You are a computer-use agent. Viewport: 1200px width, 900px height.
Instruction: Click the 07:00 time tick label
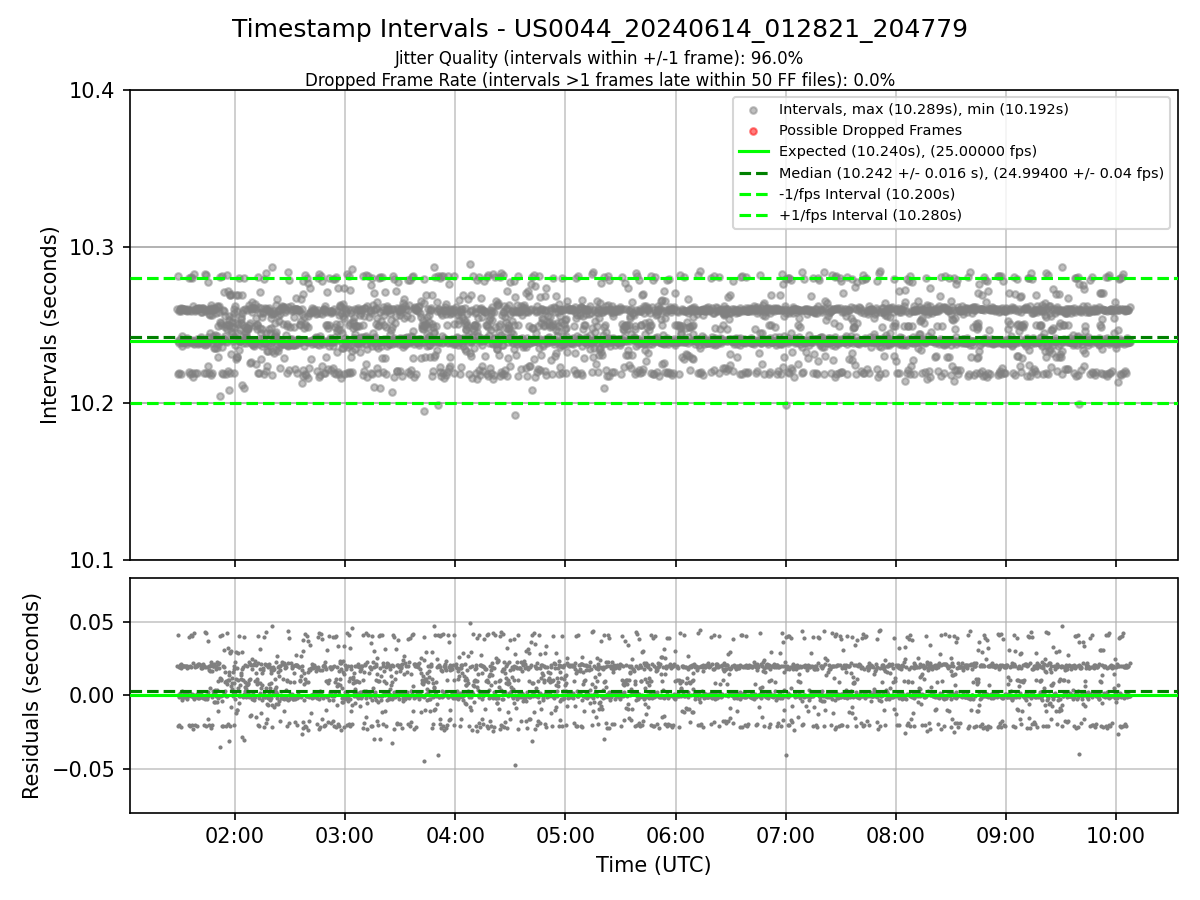pyautogui.click(x=785, y=835)
